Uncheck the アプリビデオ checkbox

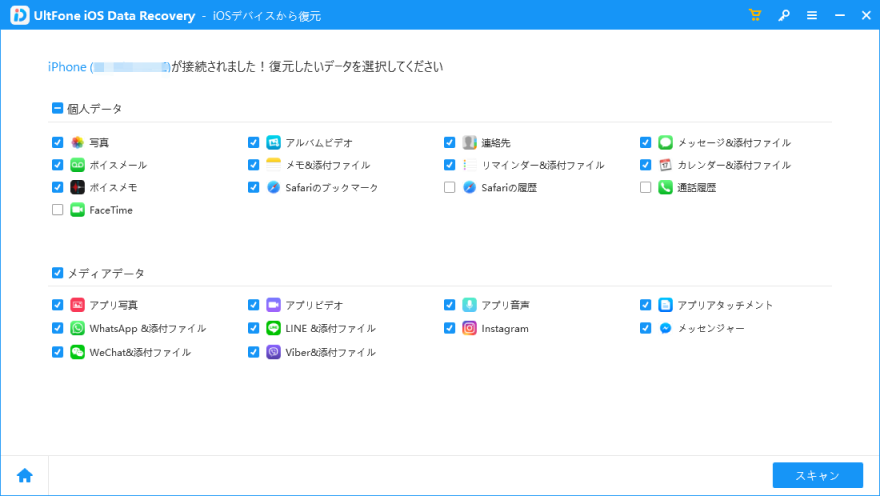(x=254, y=305)
